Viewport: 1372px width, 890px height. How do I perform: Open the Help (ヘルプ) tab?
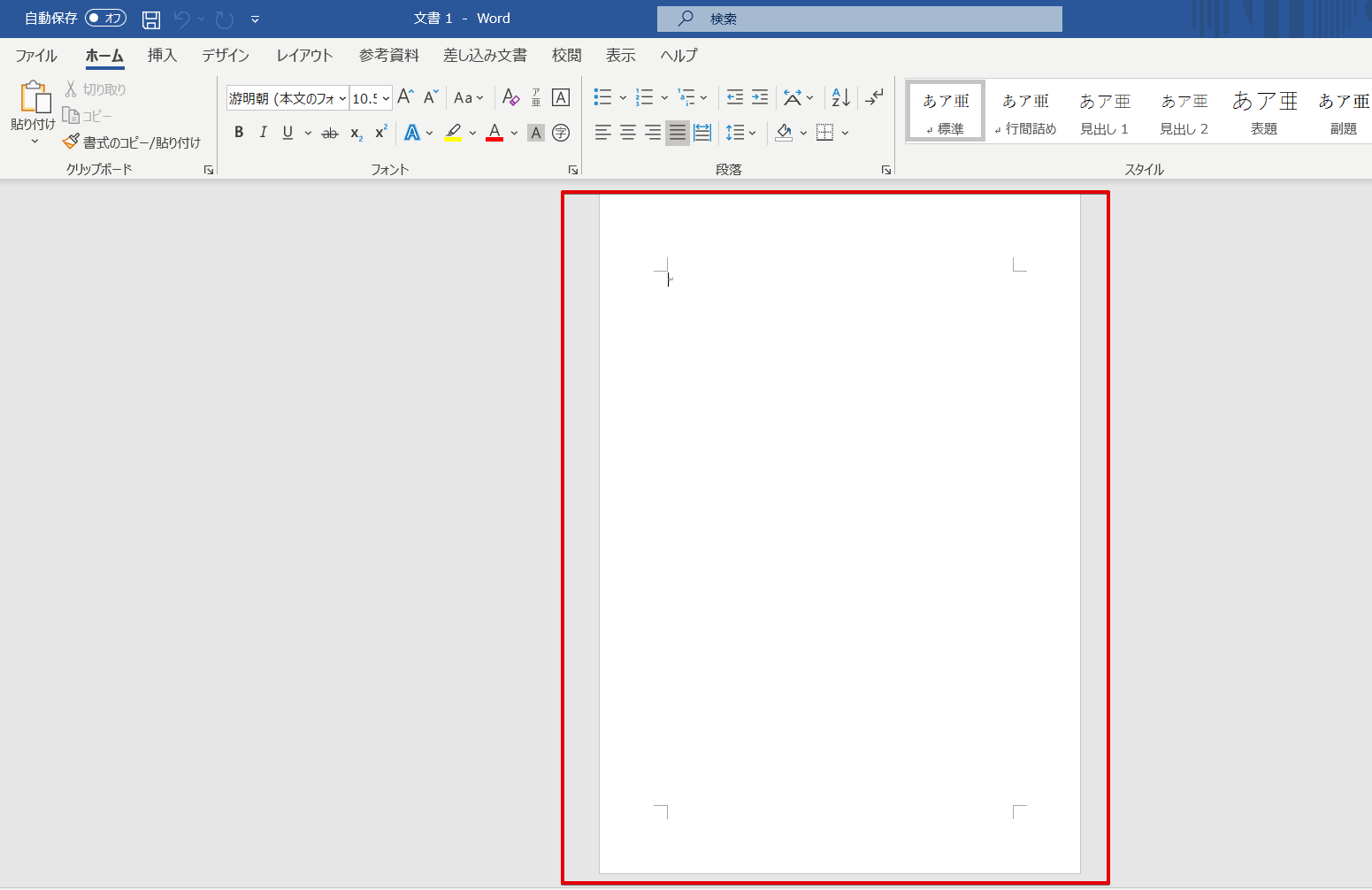point(678,56)
